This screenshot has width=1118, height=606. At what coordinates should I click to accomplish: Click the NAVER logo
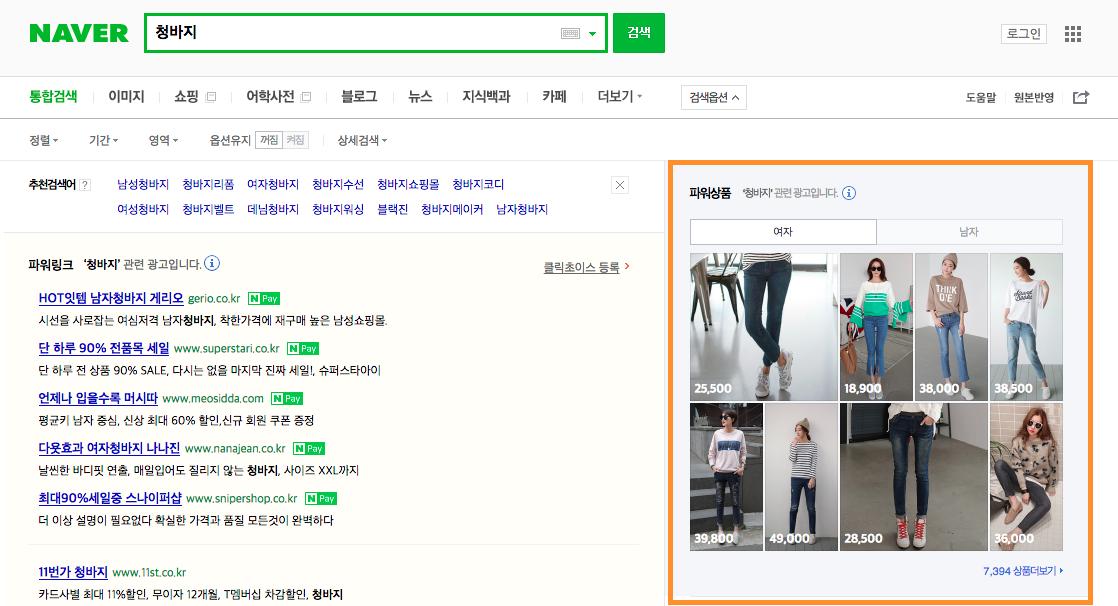point(78,33)
